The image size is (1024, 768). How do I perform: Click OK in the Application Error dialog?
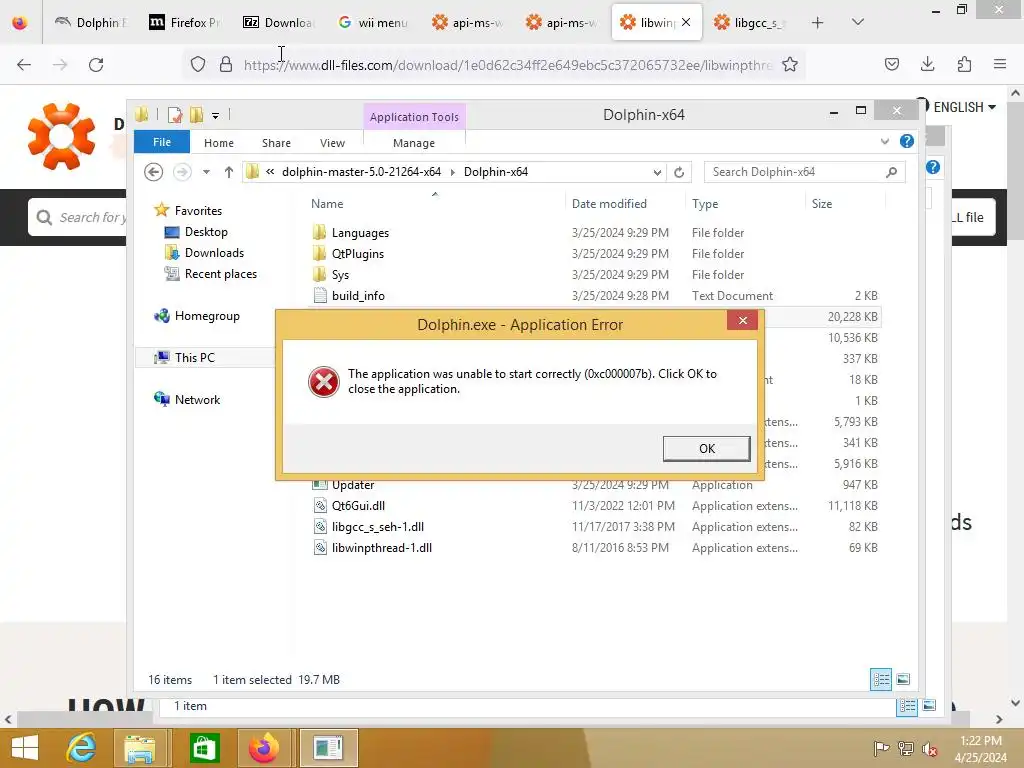(706, 449)
